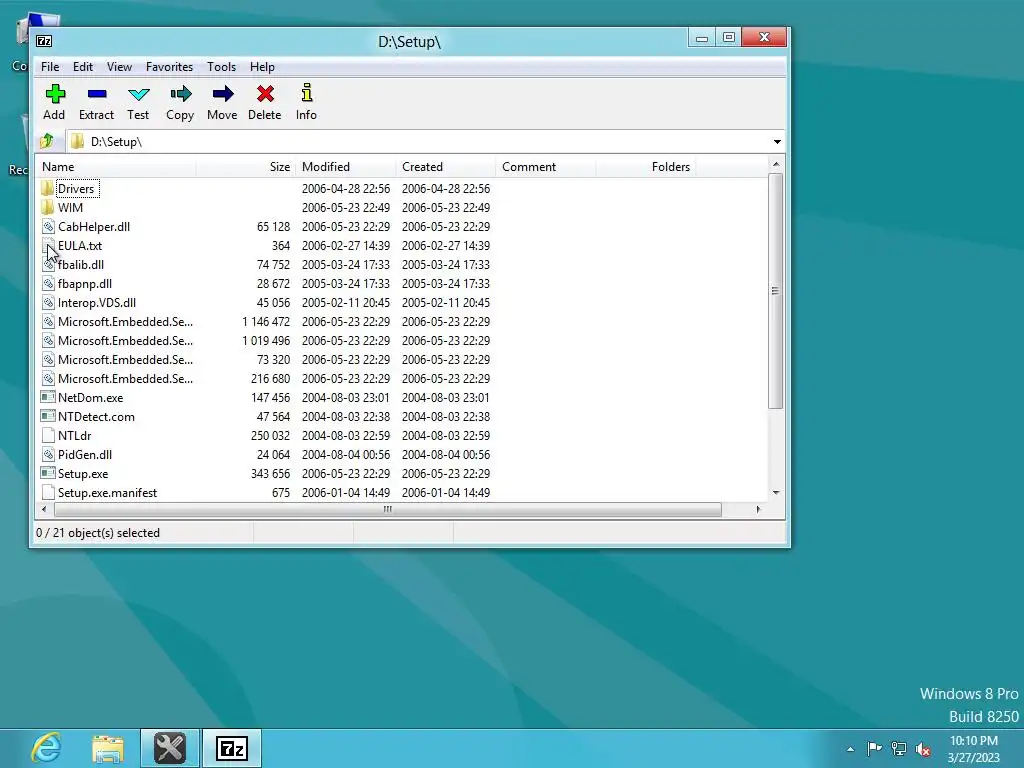1024x768 pixels.
Task: Click the scroll right arrow
Action: (758, 509)
